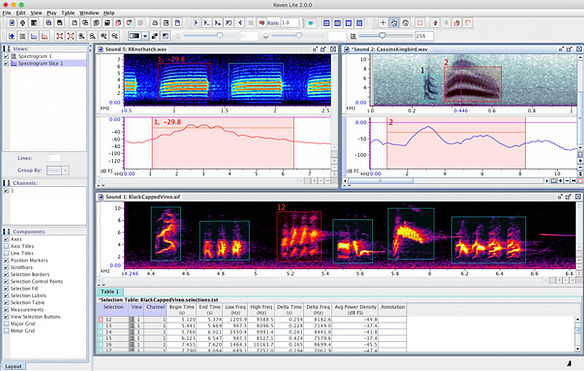Viewport: 584px width, 371px height.
Task: Uncheck the Axes component checkbox
Action: pos(6,239)
